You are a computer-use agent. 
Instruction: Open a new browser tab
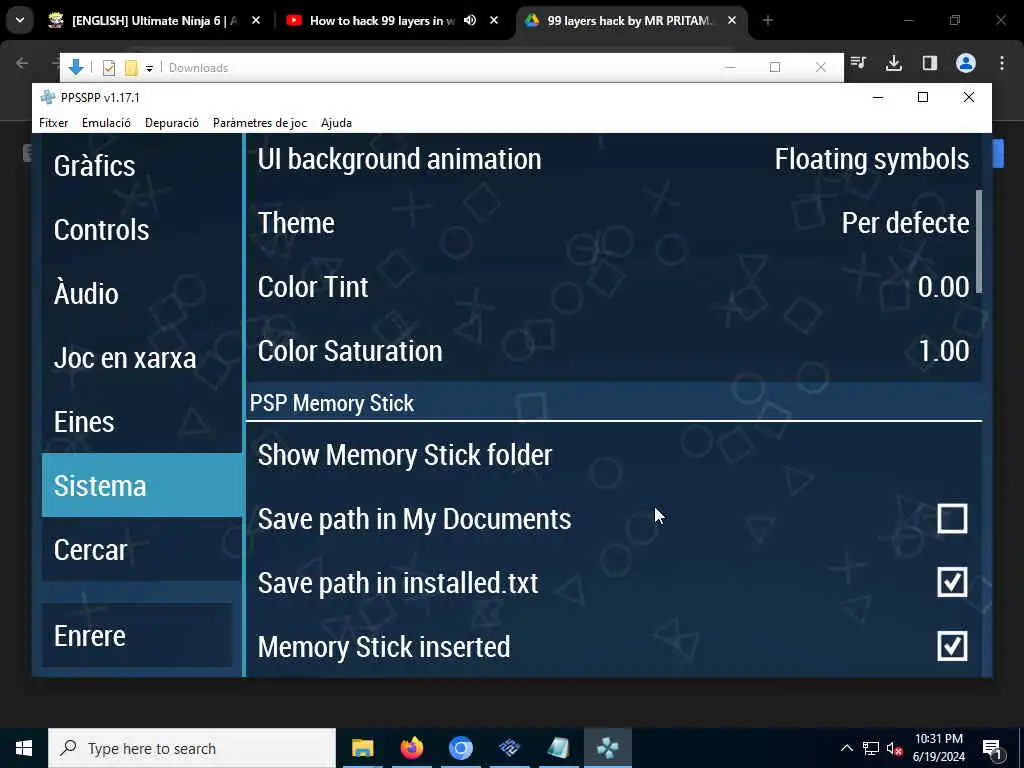tap(767, 20)
